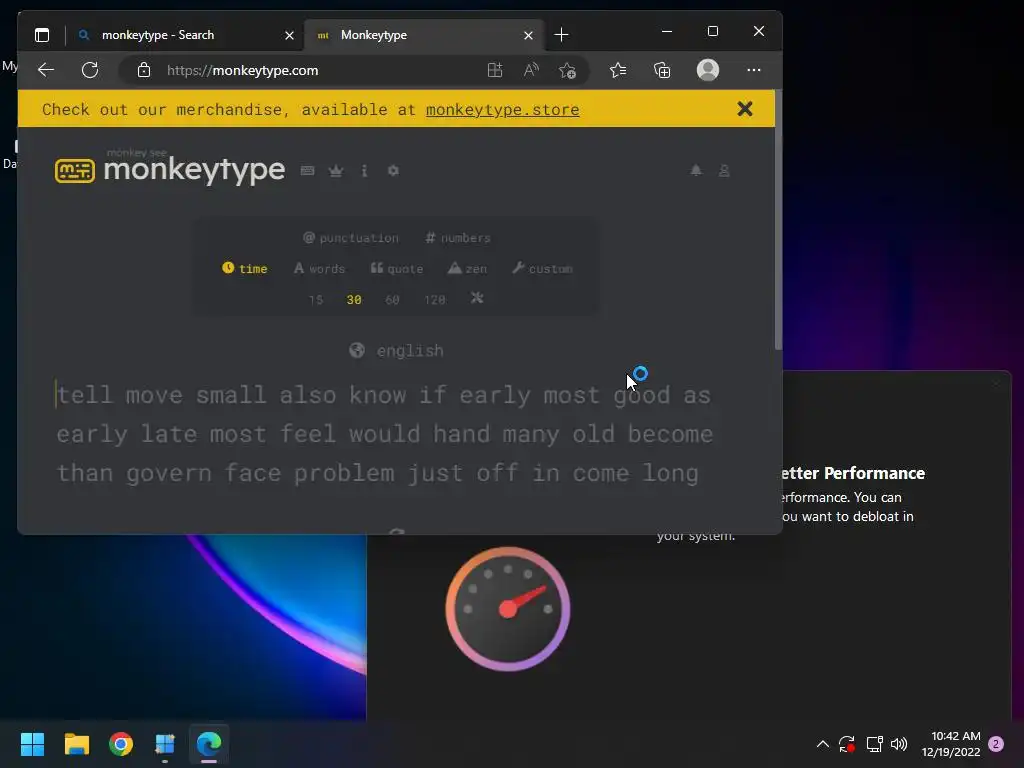Select zen test mode

click(x=468, y=268)
